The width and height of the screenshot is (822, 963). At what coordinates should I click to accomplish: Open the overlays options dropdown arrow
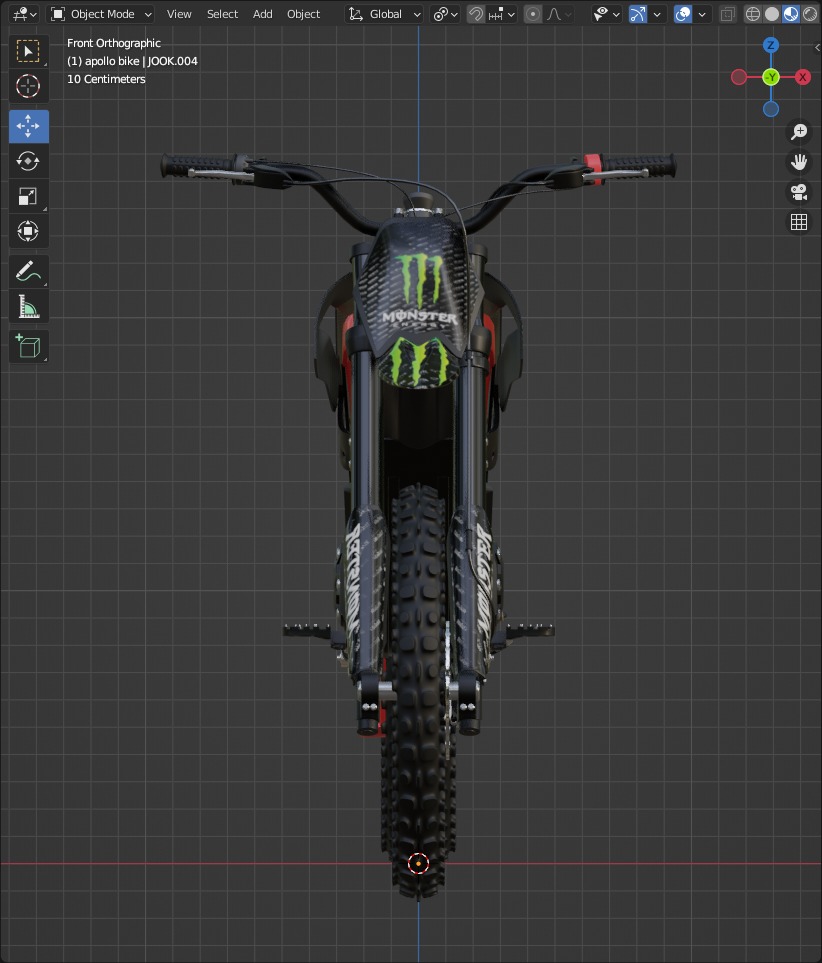coord(702,14)
